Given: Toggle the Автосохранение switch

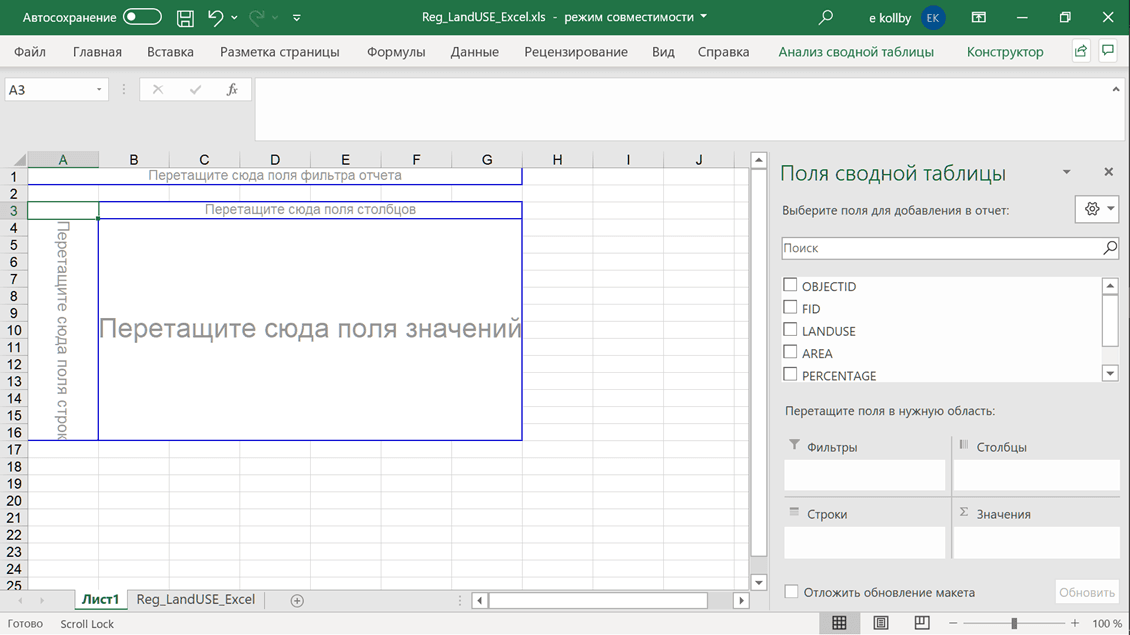Looking at the screenshot, I should pyautogui.click(x=142, y=17).
